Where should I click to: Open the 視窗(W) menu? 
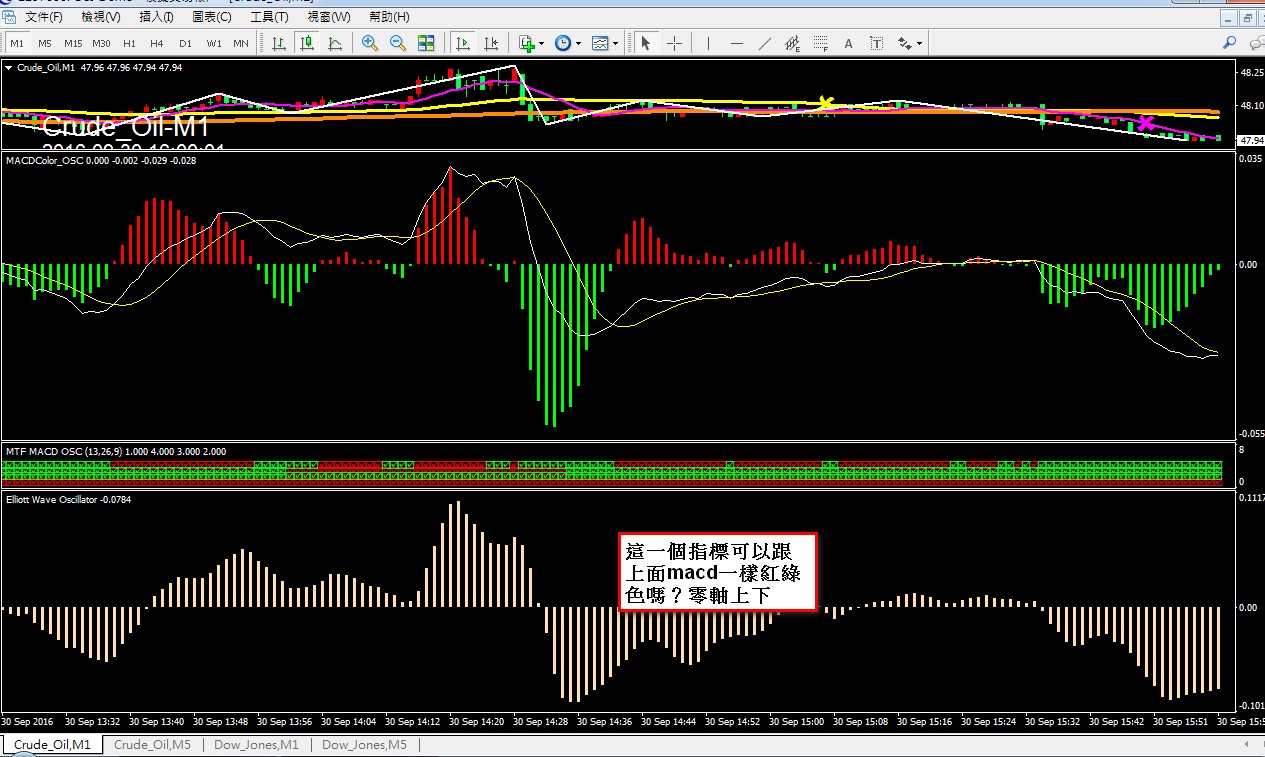click(x=329, y=17)
